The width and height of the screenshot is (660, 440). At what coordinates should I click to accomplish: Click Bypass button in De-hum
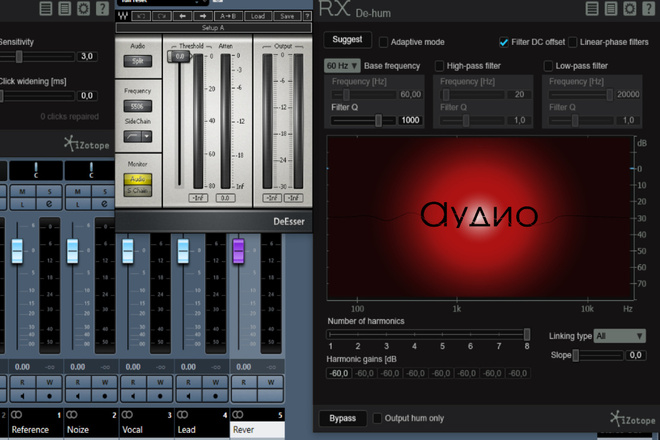click(x=342, y=418)
